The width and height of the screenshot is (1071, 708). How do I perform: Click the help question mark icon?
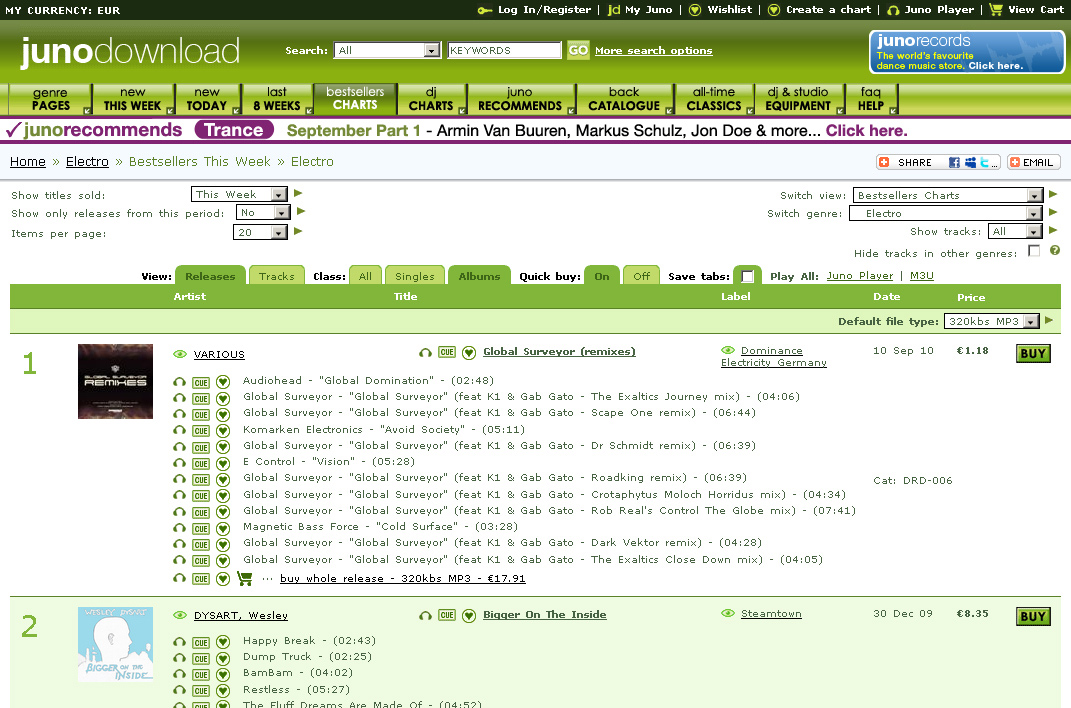(x=1055, y=251)
